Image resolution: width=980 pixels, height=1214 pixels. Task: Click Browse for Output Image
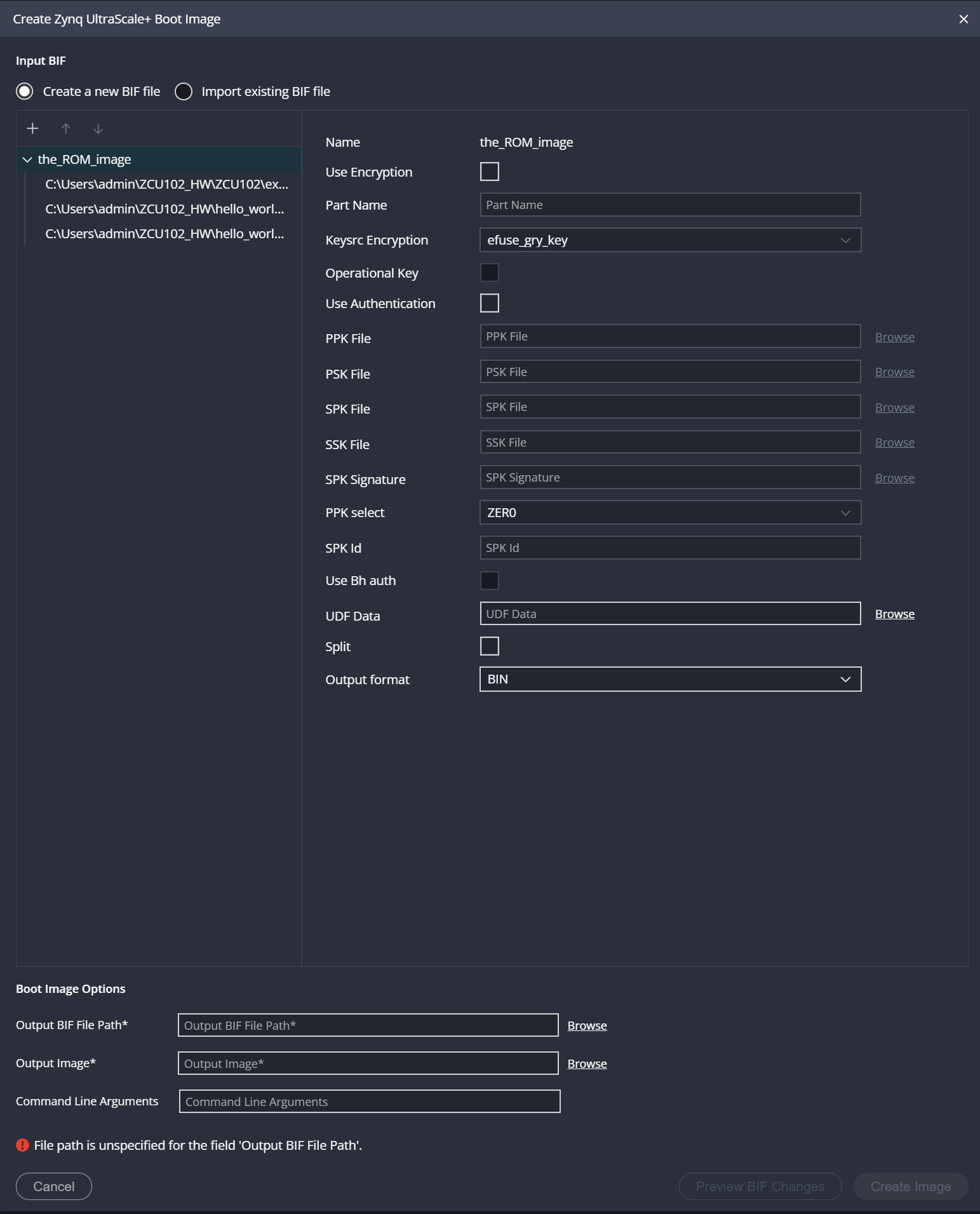(x=587, y=1063)
